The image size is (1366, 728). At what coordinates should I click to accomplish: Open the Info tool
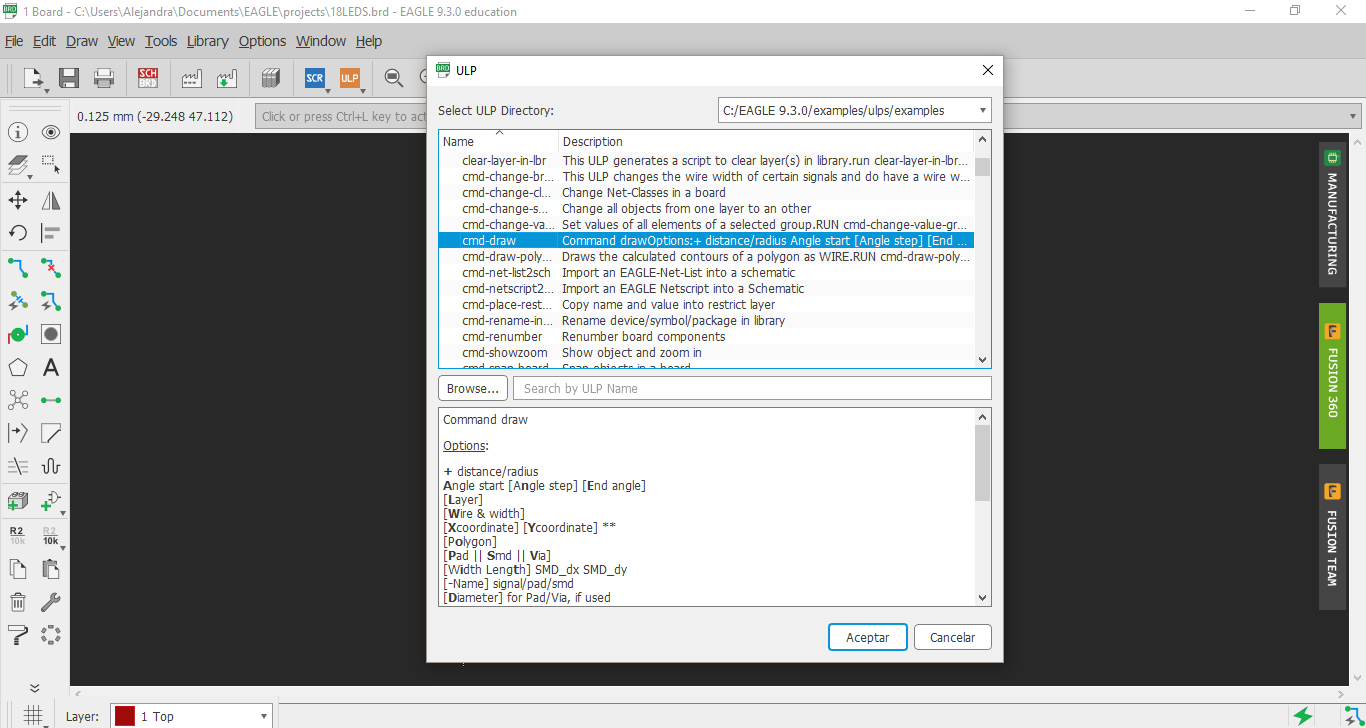[18, 131]
